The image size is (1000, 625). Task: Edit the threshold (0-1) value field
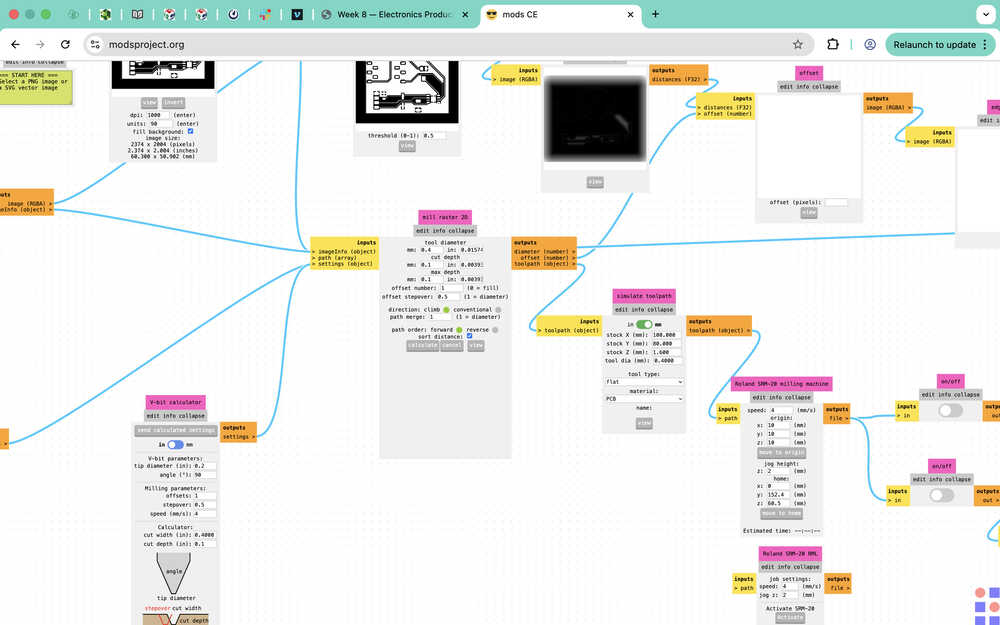(434, 136)
